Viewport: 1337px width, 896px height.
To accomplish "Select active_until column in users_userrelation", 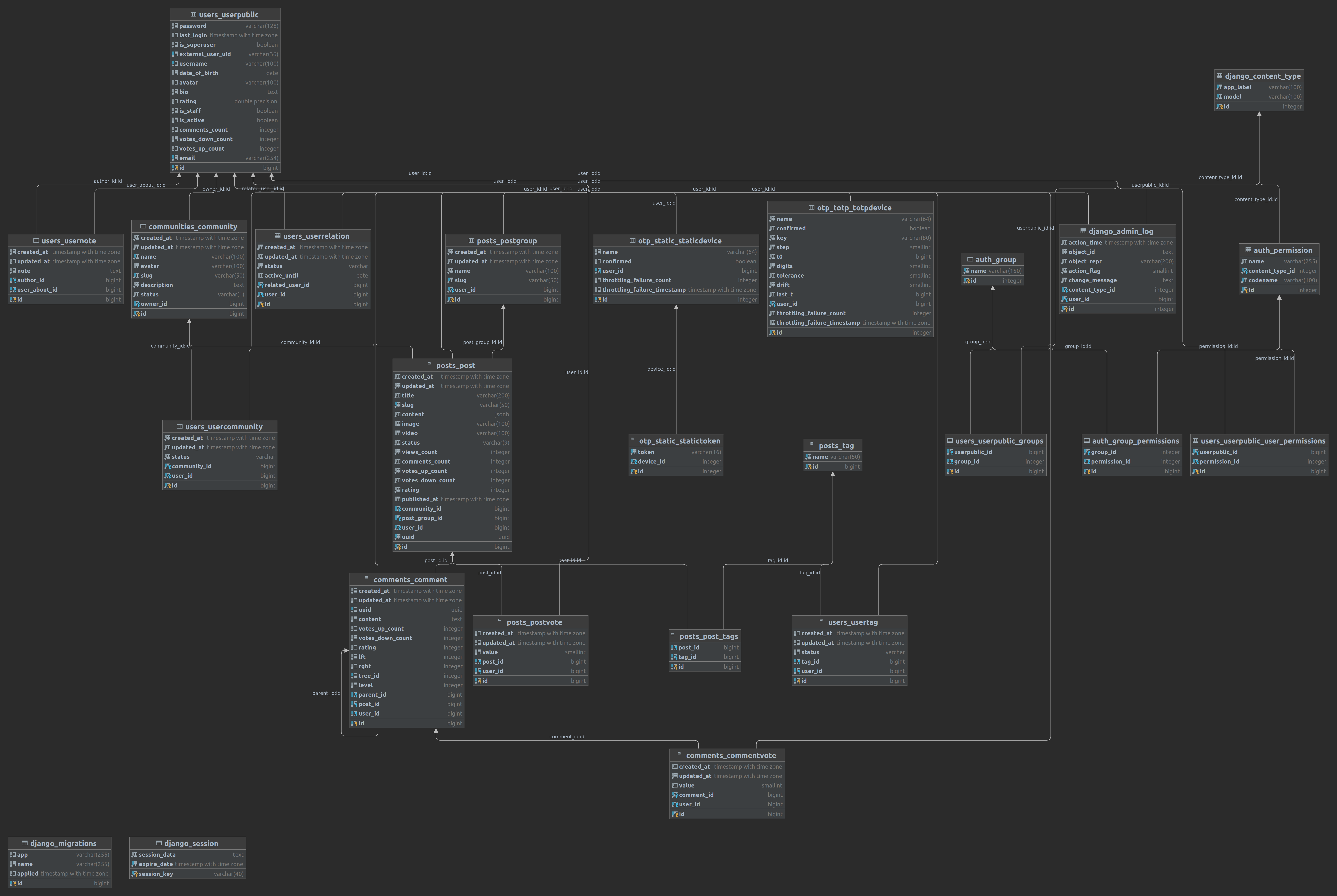I will [x=313, y=275].
